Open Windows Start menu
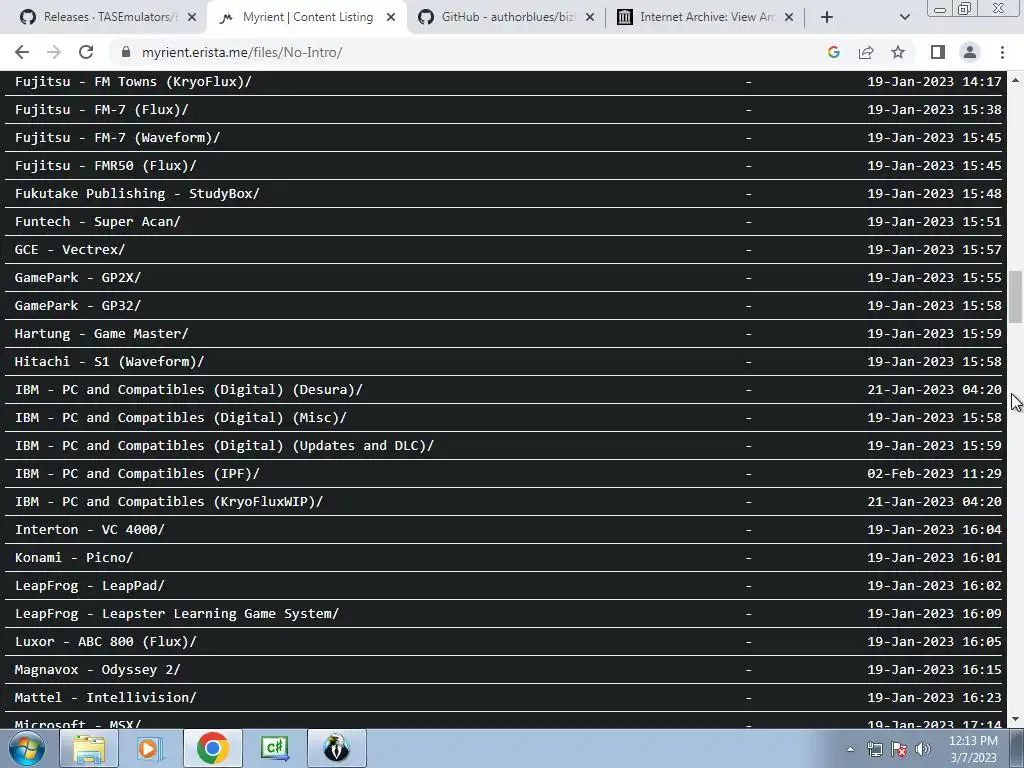This screenshot has height=768, width=1024. (27, 748)
